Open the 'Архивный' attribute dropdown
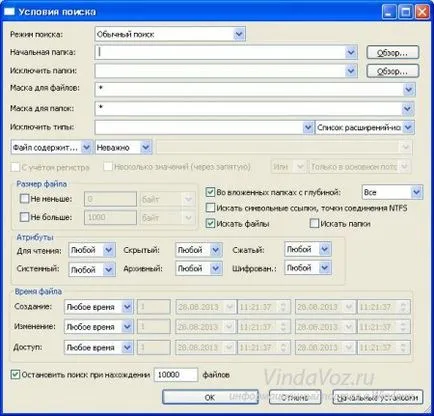Image resolution: width=434 pixels, height=416 pixels. (x=199, y=268)
